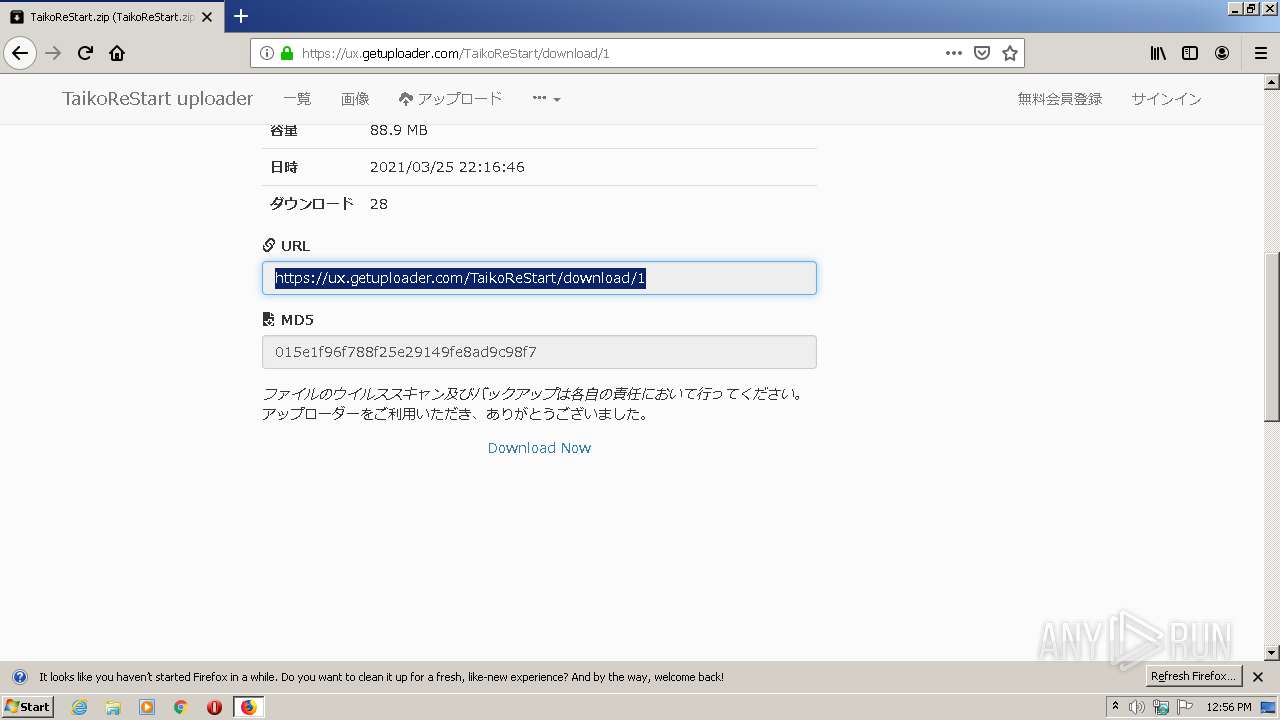
Task: Show the sidebars panel icon
Action: click(x=1190, y=53)
